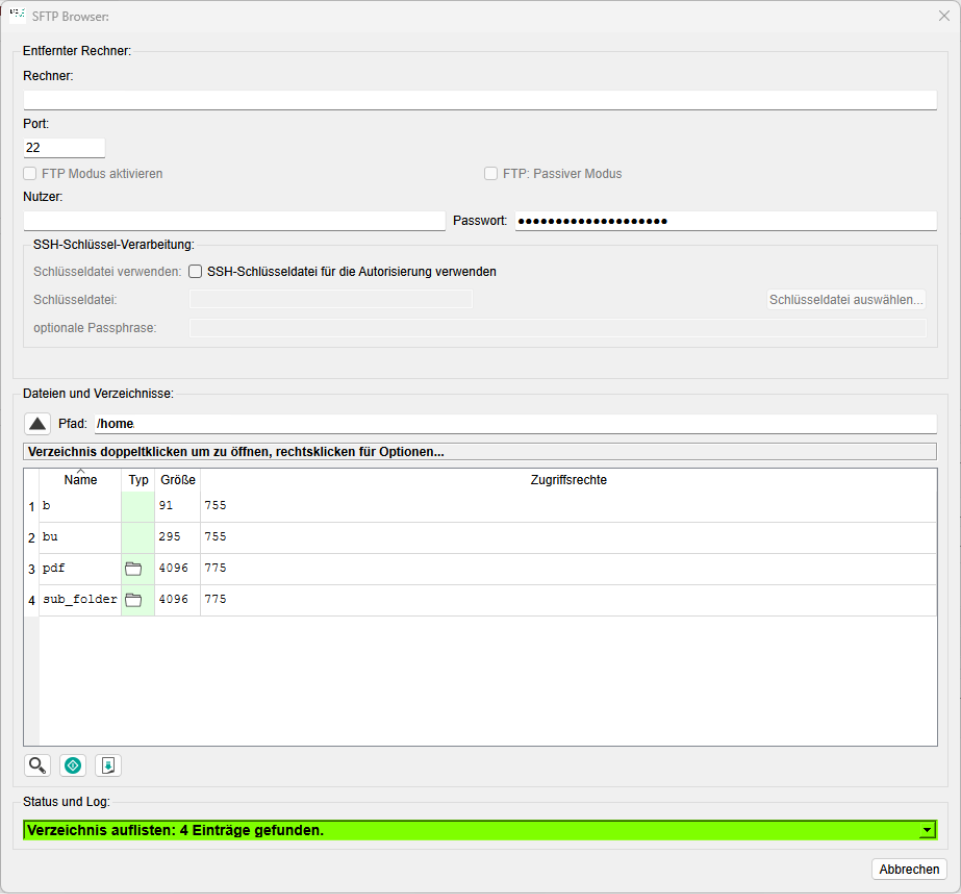Click the Typ column header
The width and height of the screenshot is (961, 894).
pyautogui.click(x=139, y=480)
